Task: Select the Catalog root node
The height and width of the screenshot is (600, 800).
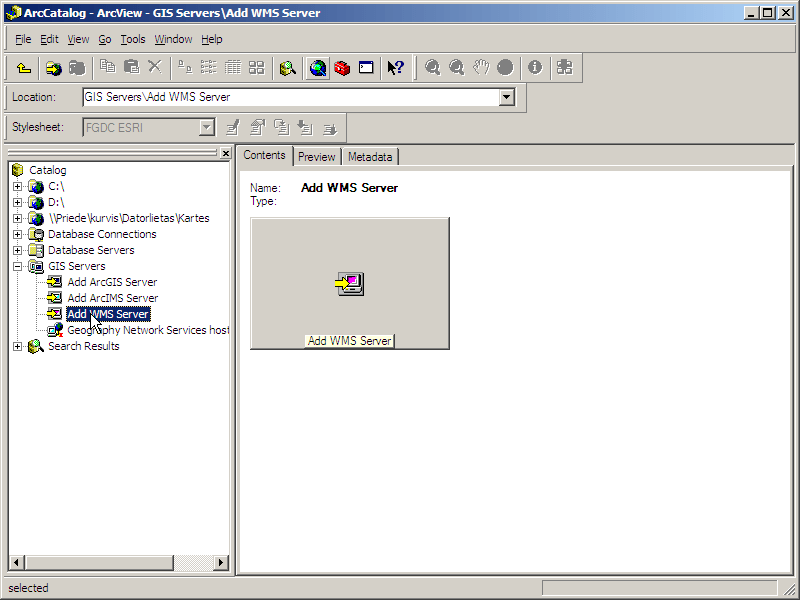Action: (47, 170)
